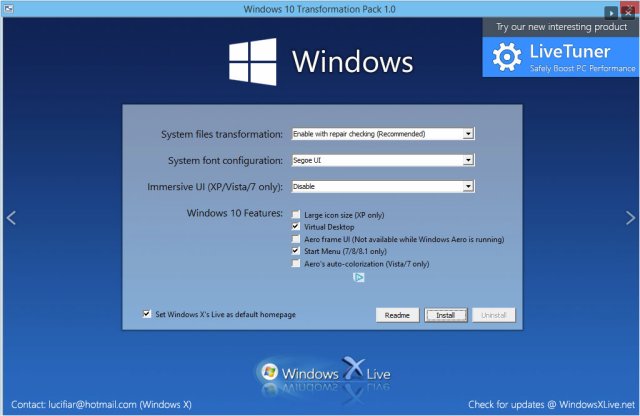Viewport: 640px width, 416px height.
Task: Click the System files transformation label
Action: coord(222,134)
